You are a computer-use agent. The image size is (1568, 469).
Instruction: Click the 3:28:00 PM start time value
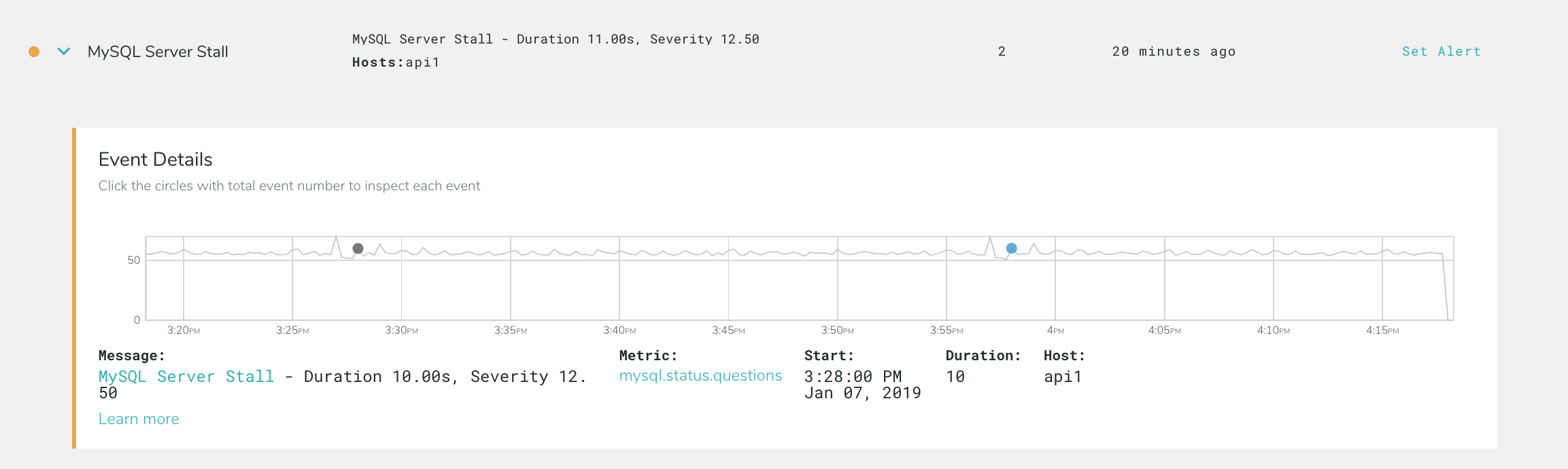point(853,377)
